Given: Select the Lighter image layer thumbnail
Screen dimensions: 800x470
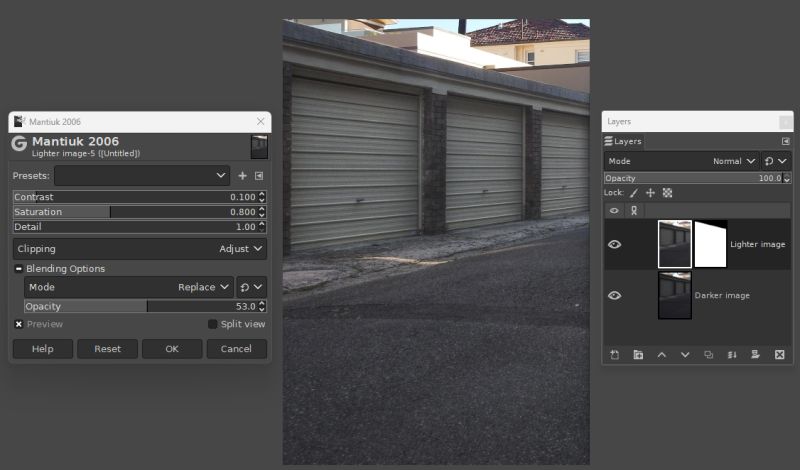Looking at the screenshot, I should [x=674, y=244].
